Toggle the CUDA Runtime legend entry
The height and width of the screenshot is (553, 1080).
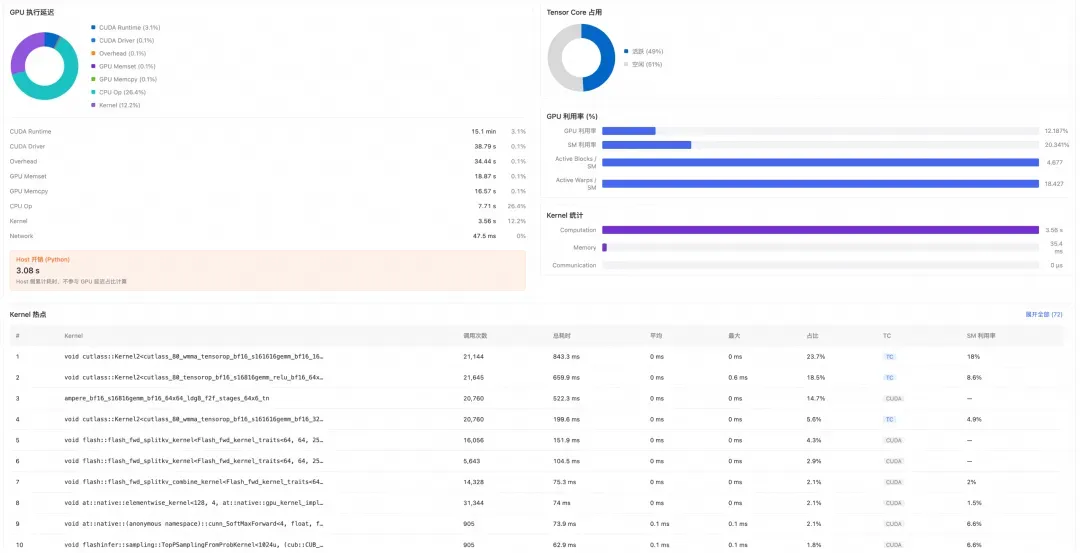125,28
